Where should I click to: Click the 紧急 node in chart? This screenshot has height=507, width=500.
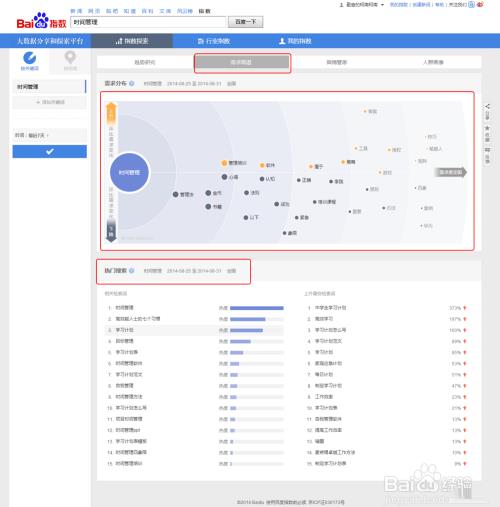coord(297,218)
